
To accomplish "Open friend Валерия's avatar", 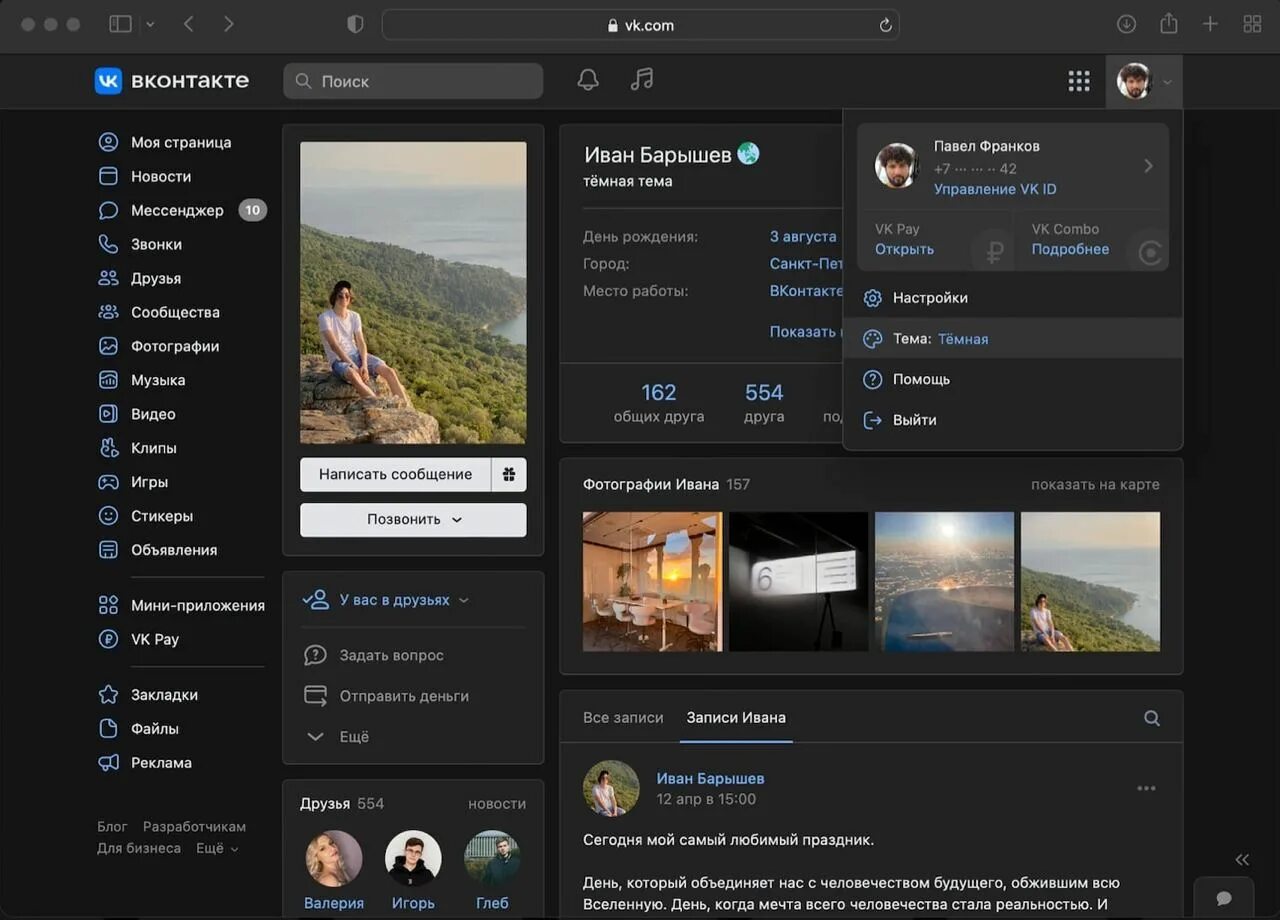I will pos(334,858).
